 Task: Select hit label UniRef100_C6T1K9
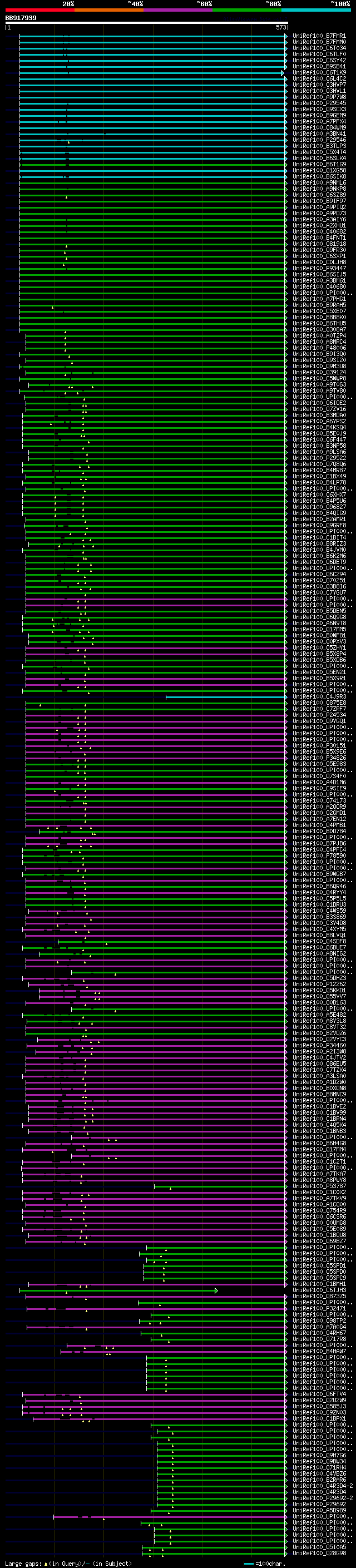click(319, 72)
